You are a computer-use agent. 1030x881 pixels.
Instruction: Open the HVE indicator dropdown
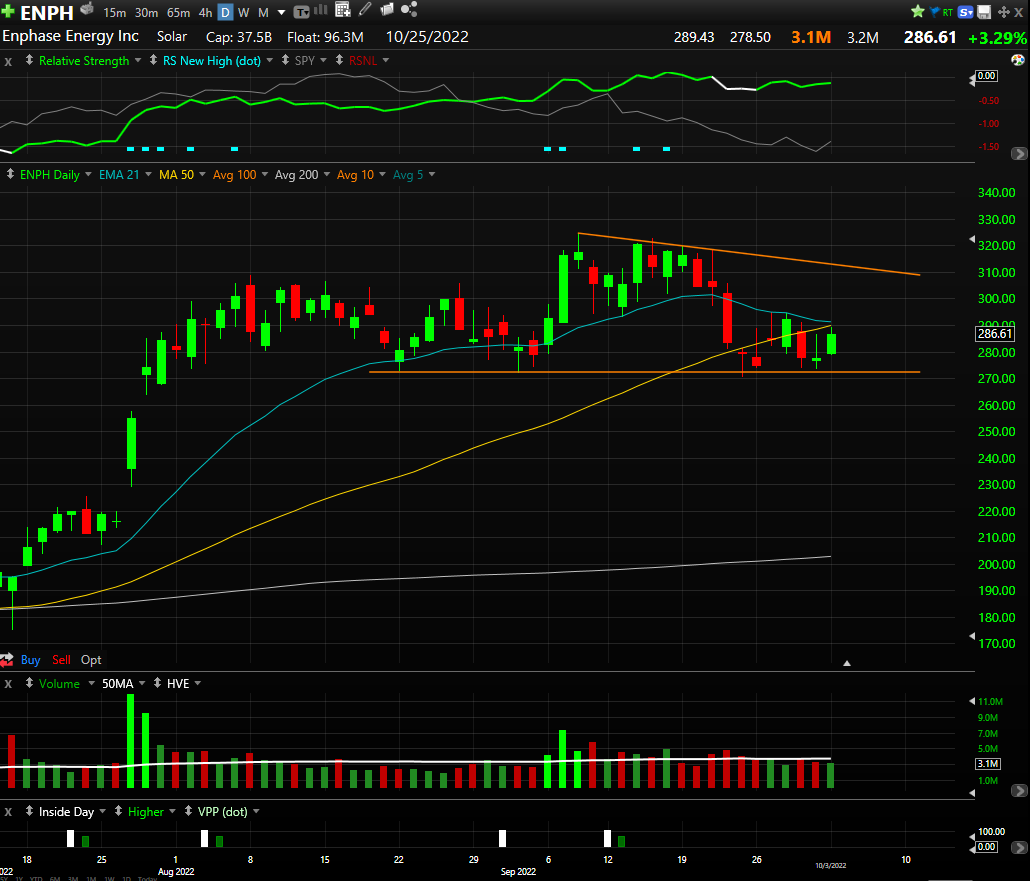point(198,684)
